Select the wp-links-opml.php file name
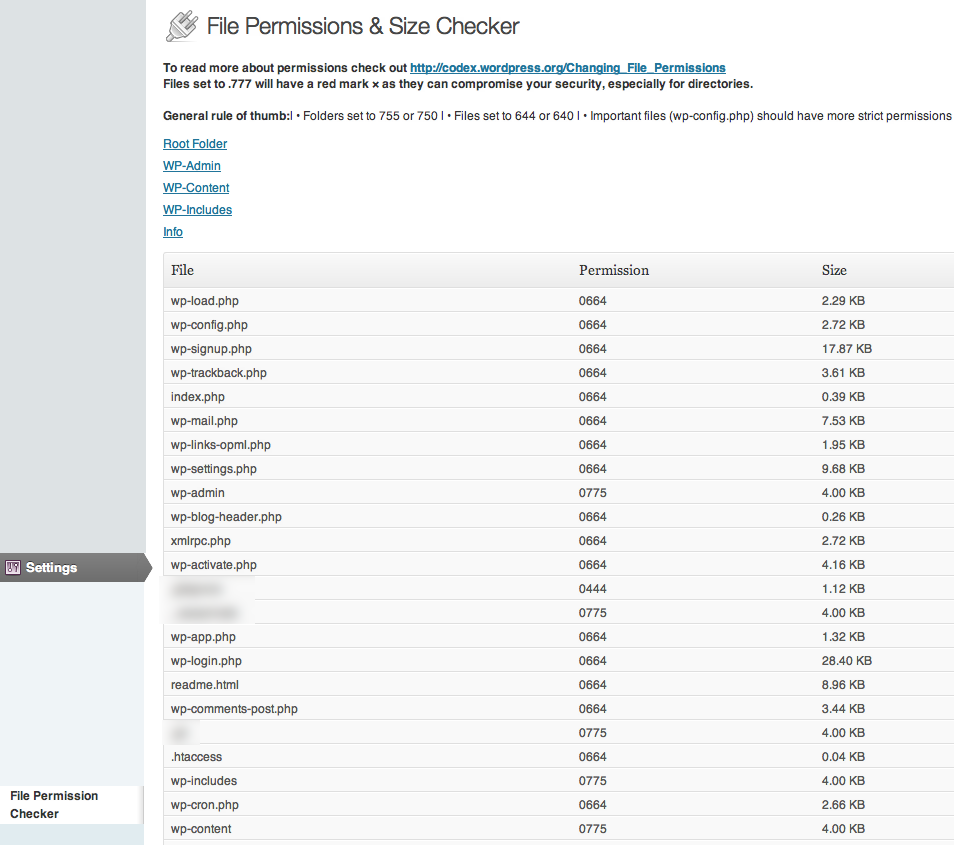The height and width of the screenshot is (845, 954). pyautogui.click(x=221, y=445)
